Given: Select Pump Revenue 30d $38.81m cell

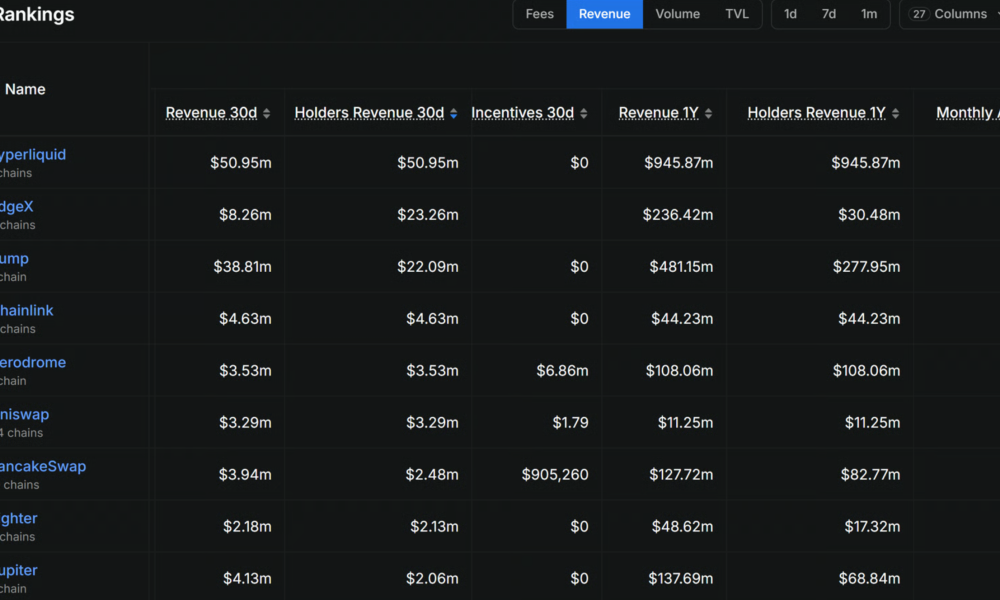Looking at the screenshot, I should pyautogui.click(x=242, y=267).
